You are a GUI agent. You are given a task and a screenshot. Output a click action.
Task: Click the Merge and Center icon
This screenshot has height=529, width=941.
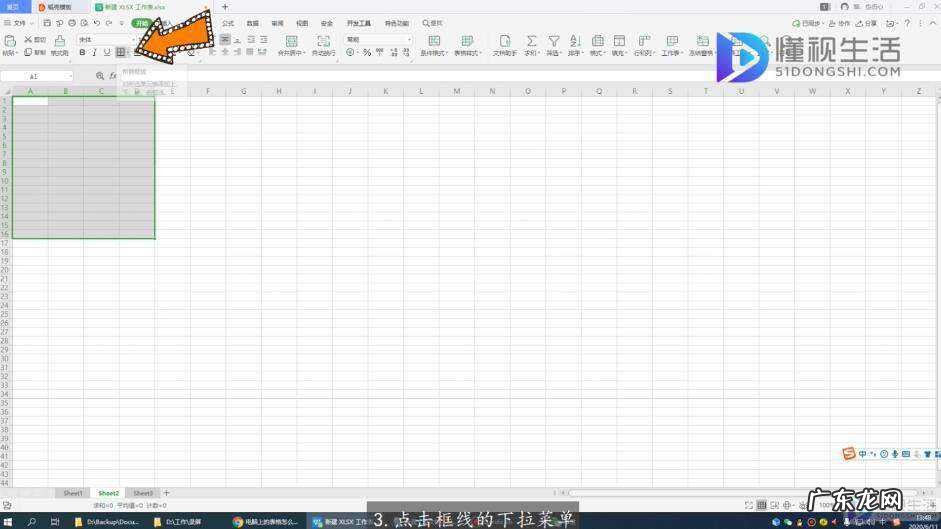point(291,41)
